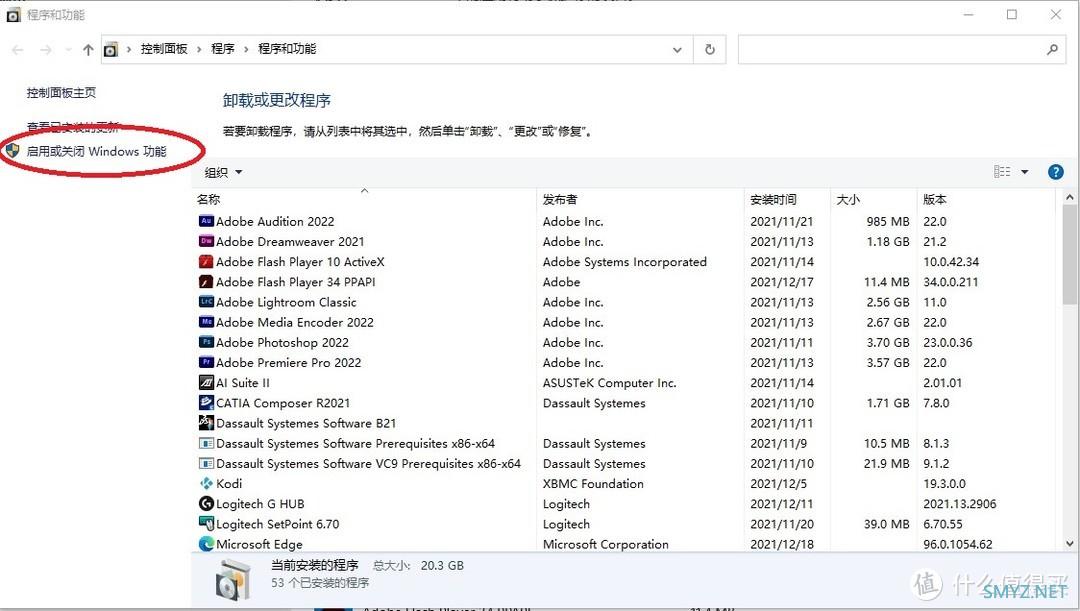
Task: Click the Adobe Lightroom Classic icon
Action: click(206, 302)
